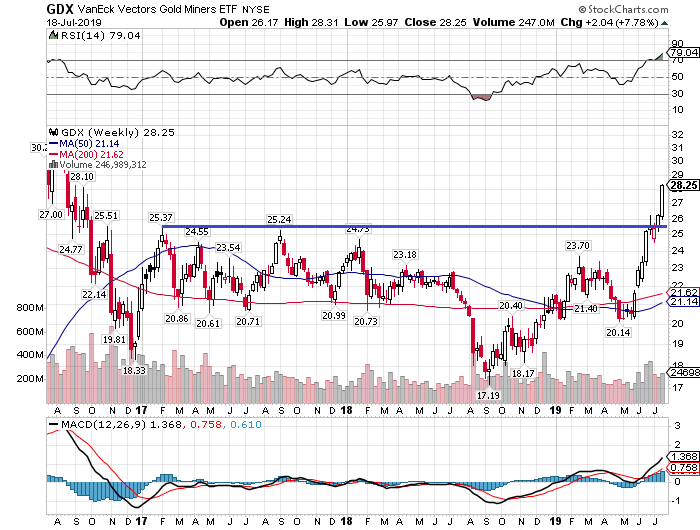Click the Close 28.25 value in header
The height and width of the screenshot is (530, 700).
[435, 22]
